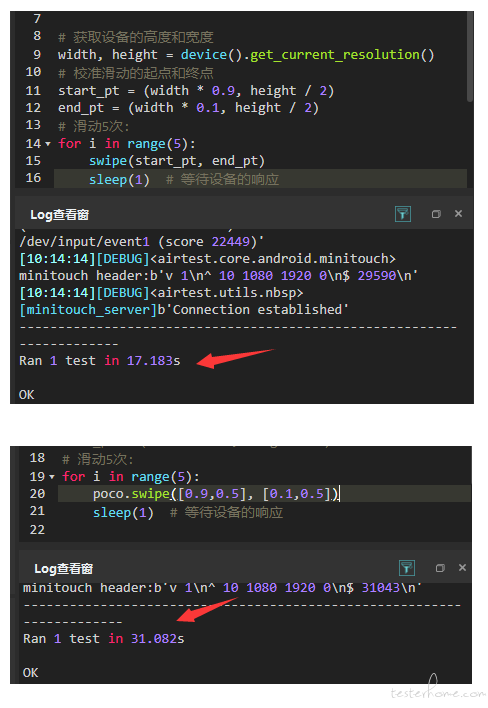Click the filter icon in lower Log panel
The image size is (488, 708).
click(x=407, y=568)
